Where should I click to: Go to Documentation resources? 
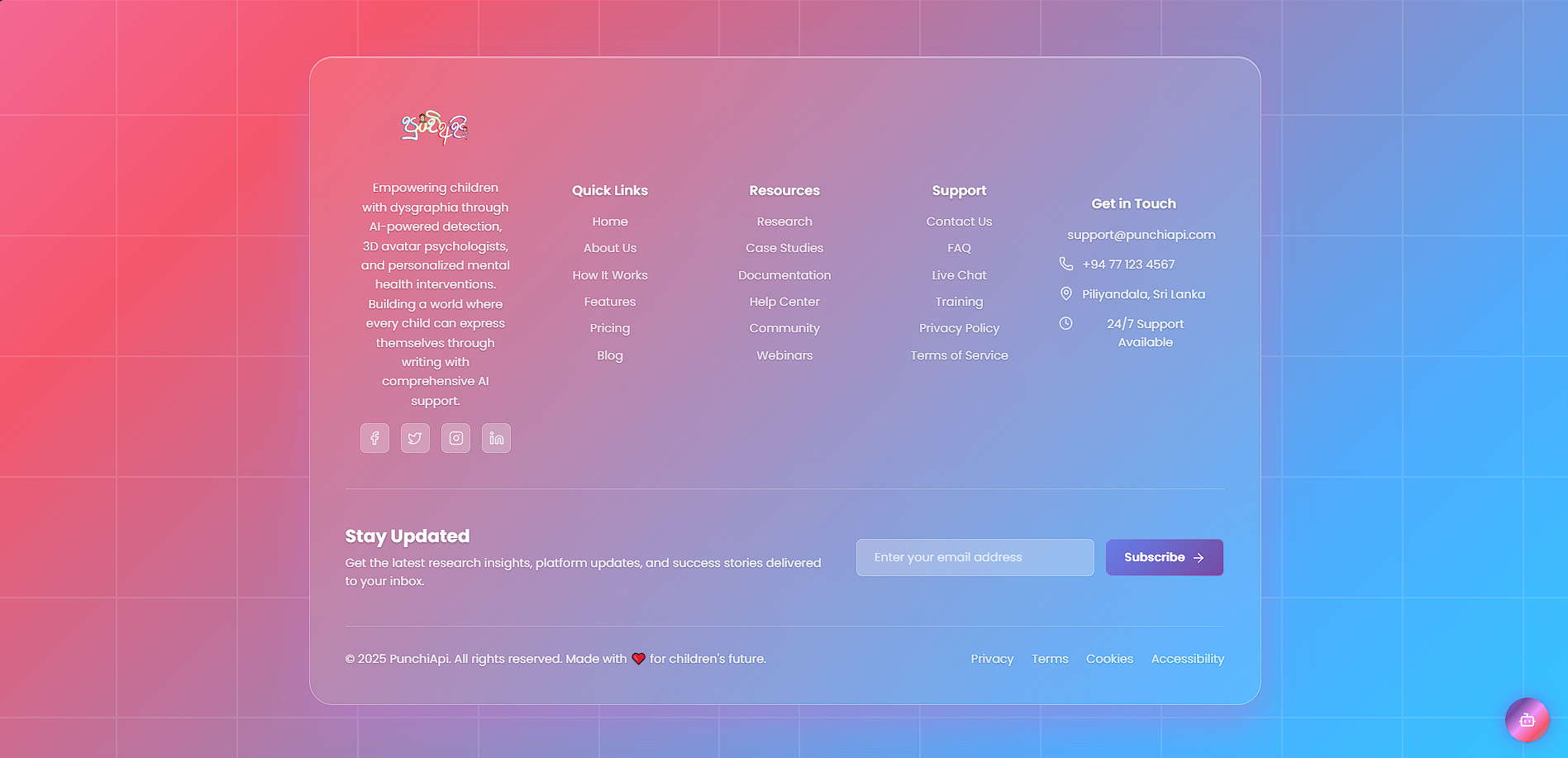pos(784,275)
